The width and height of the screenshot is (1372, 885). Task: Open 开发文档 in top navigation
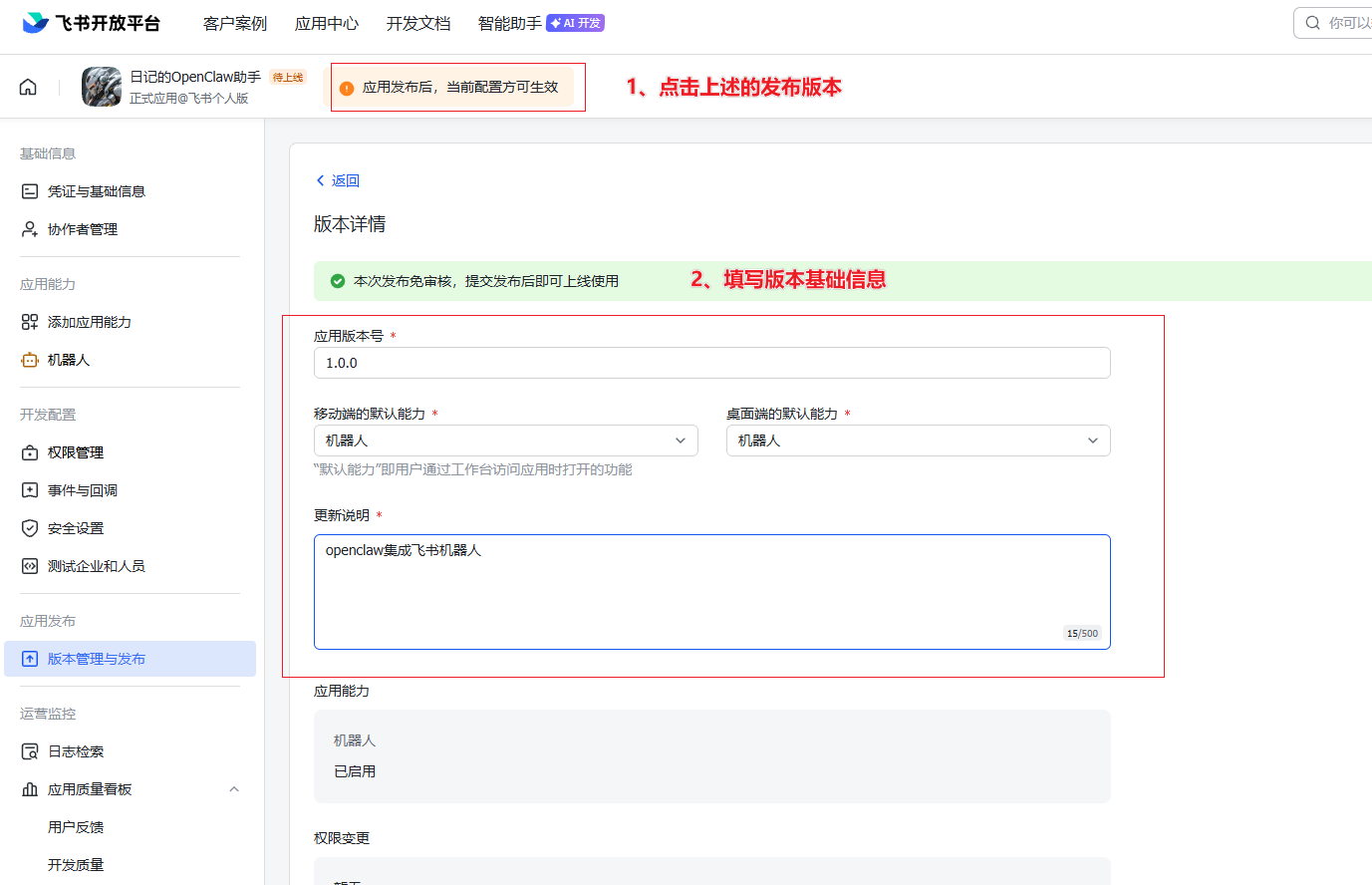point(418,23)
